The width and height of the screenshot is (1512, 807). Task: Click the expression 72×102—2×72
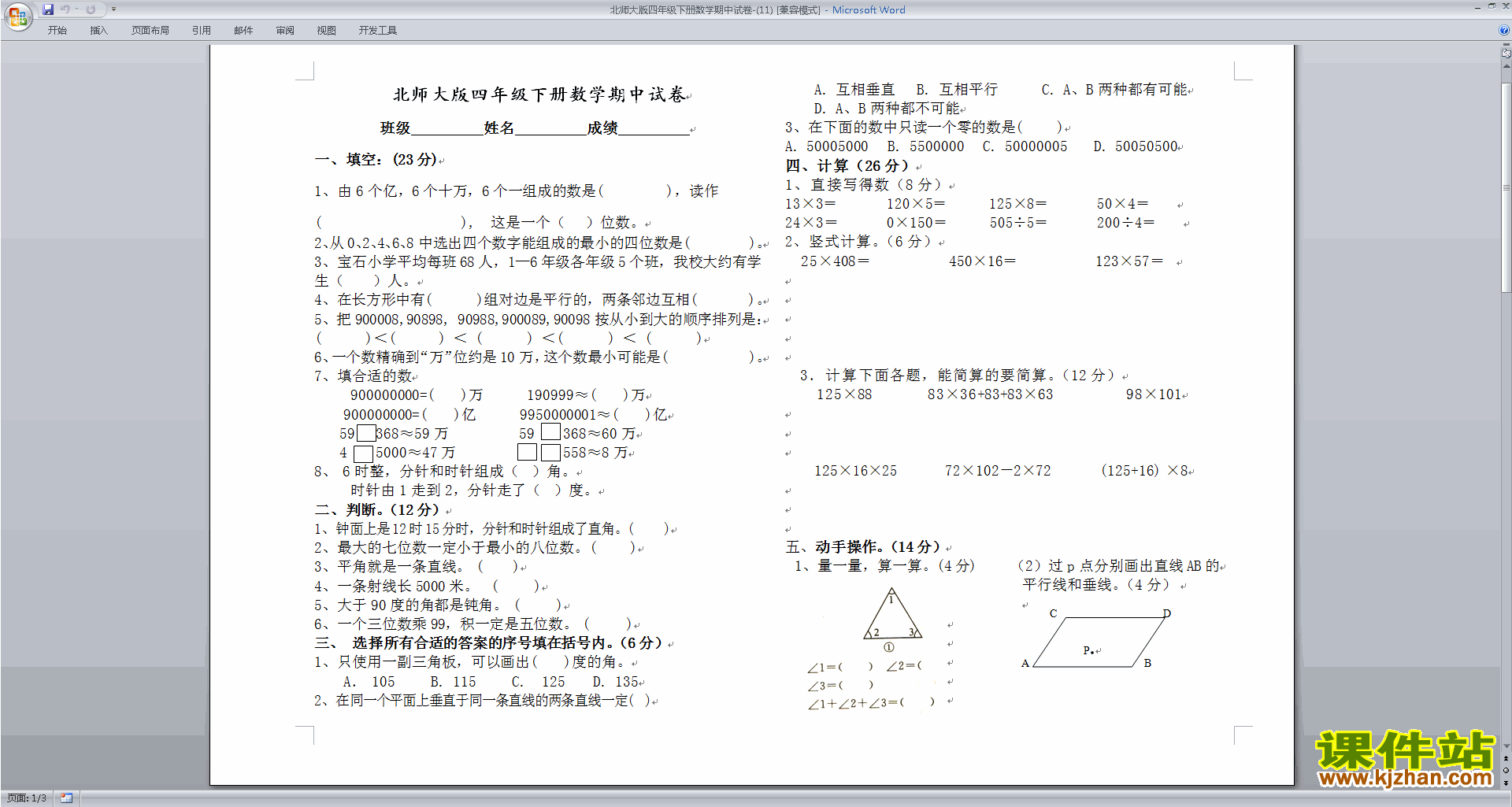coord(998,471)
